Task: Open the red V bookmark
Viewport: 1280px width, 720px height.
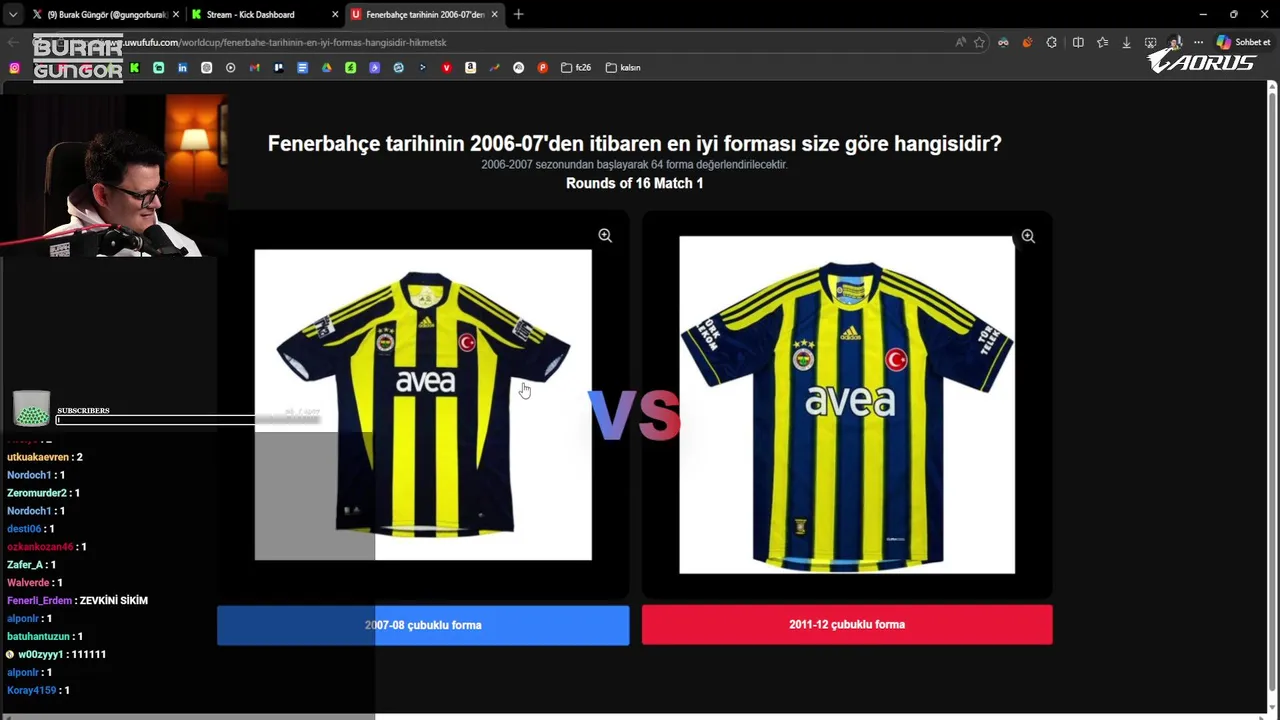Action: coord(446,68)
